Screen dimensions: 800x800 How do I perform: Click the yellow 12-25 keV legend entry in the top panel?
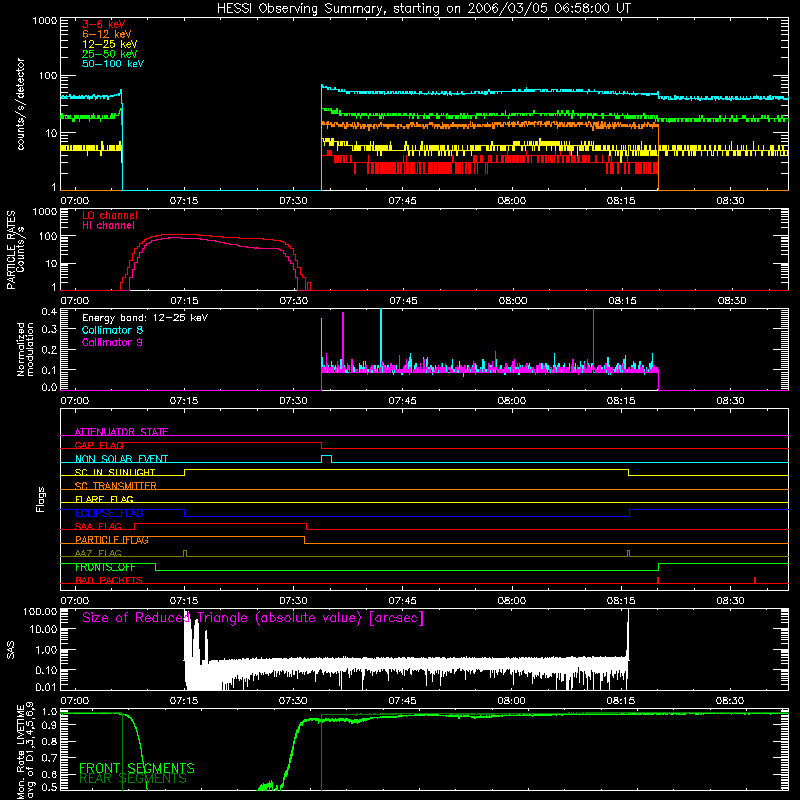[x=110, y=44]
